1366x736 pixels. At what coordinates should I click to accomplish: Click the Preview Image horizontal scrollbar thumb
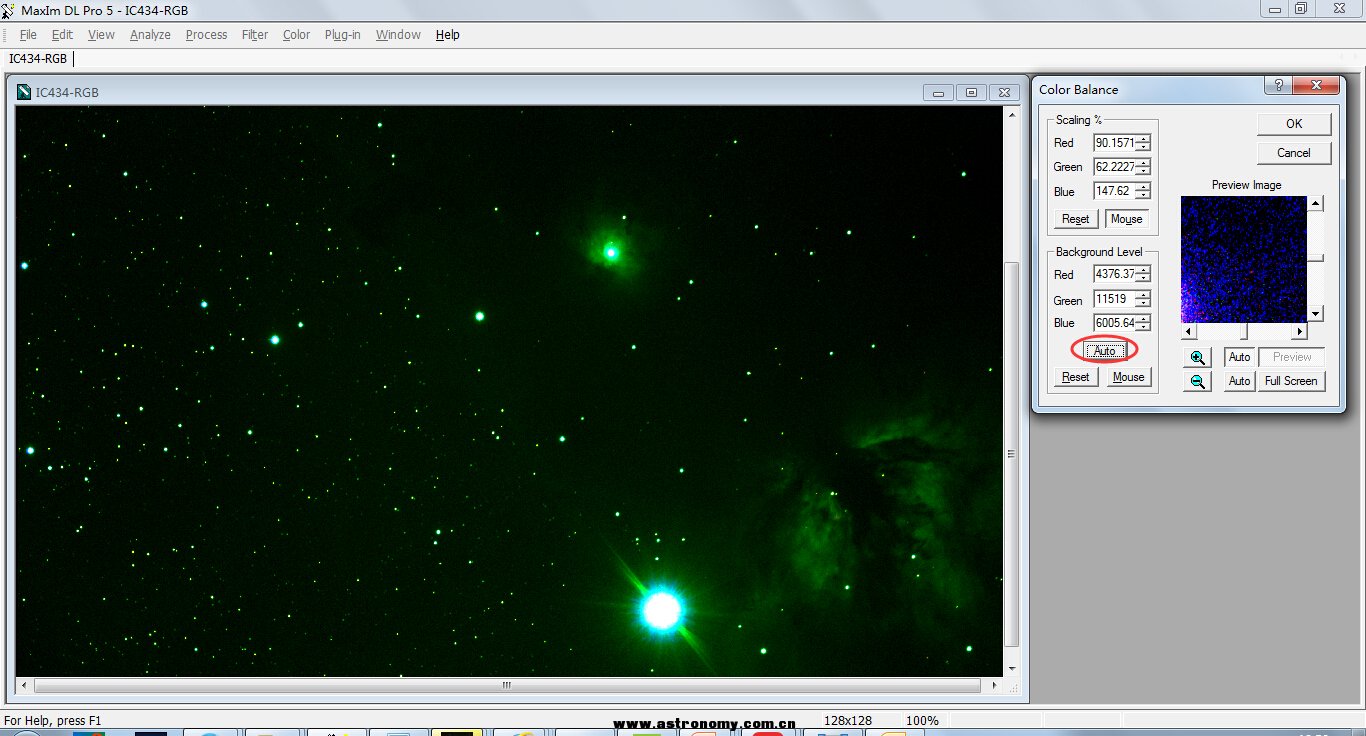point(1244,331)
